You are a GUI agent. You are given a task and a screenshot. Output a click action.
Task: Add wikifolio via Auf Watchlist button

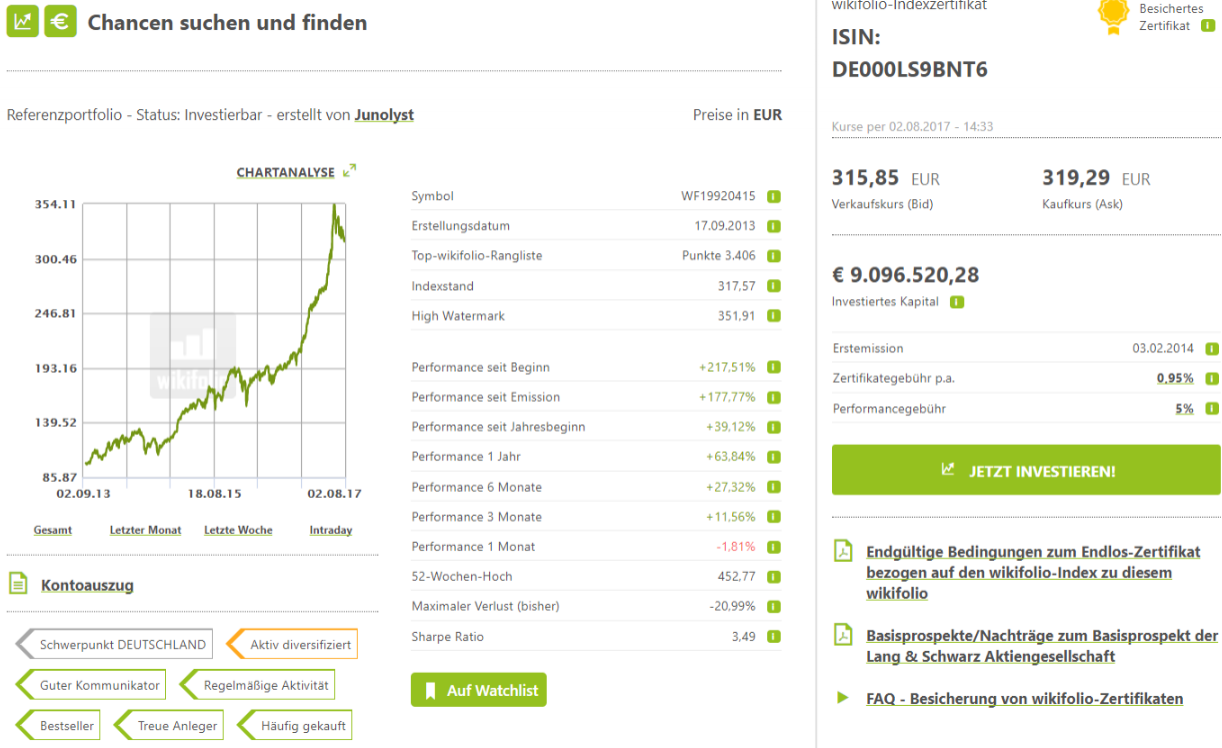click(478, 690)
